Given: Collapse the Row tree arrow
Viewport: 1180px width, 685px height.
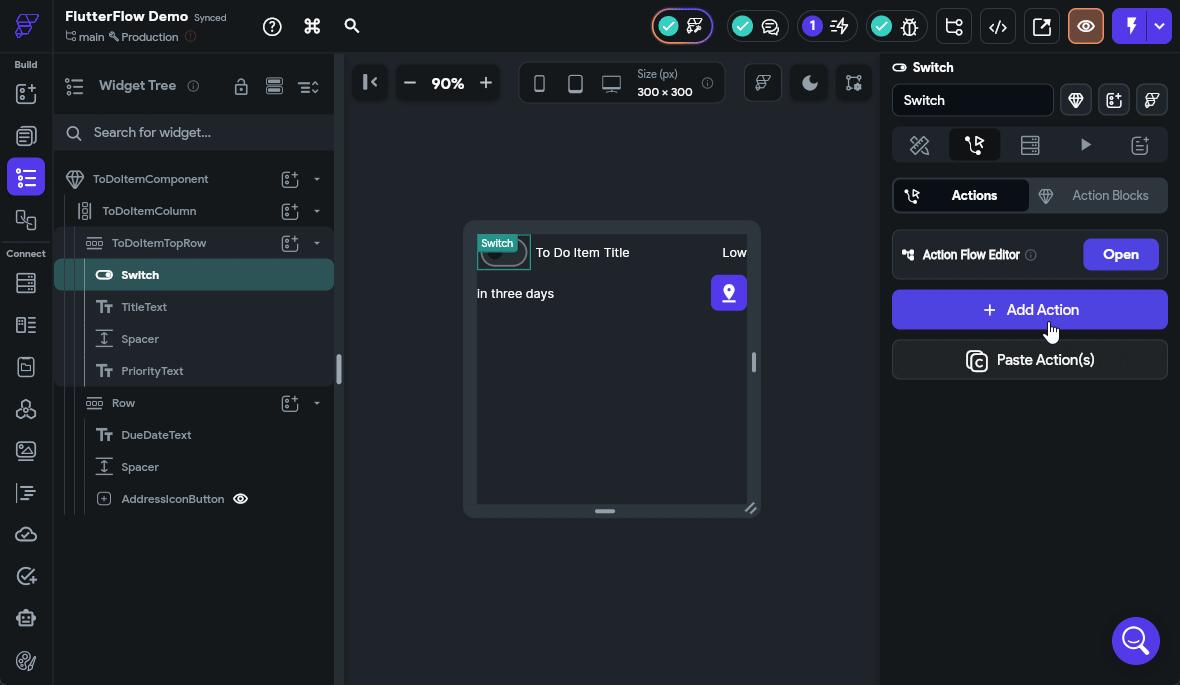Looking at the screenshot, I should [x=317, y=403].
